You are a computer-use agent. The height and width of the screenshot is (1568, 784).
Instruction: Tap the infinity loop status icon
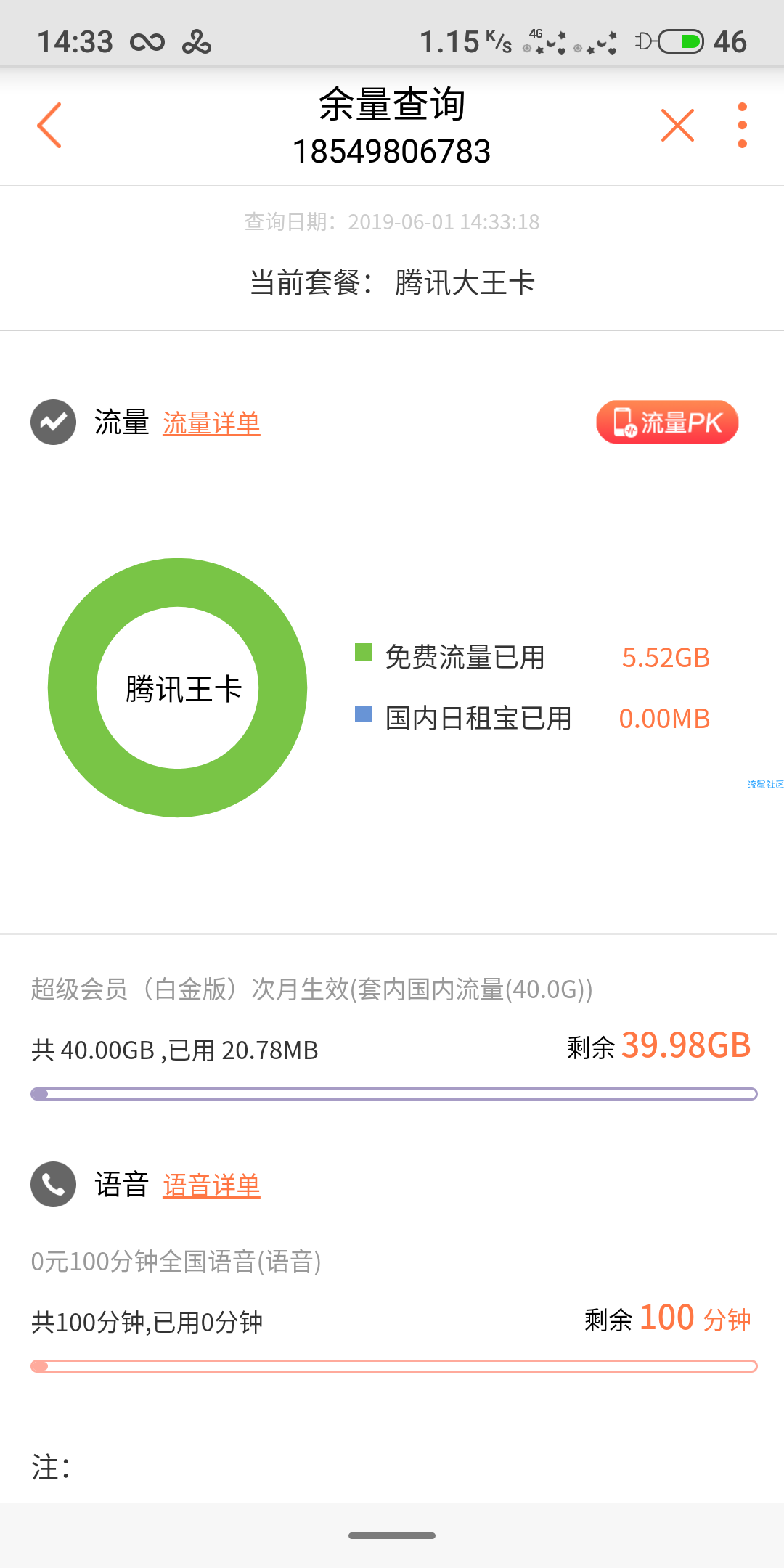(x=147, y=43)
